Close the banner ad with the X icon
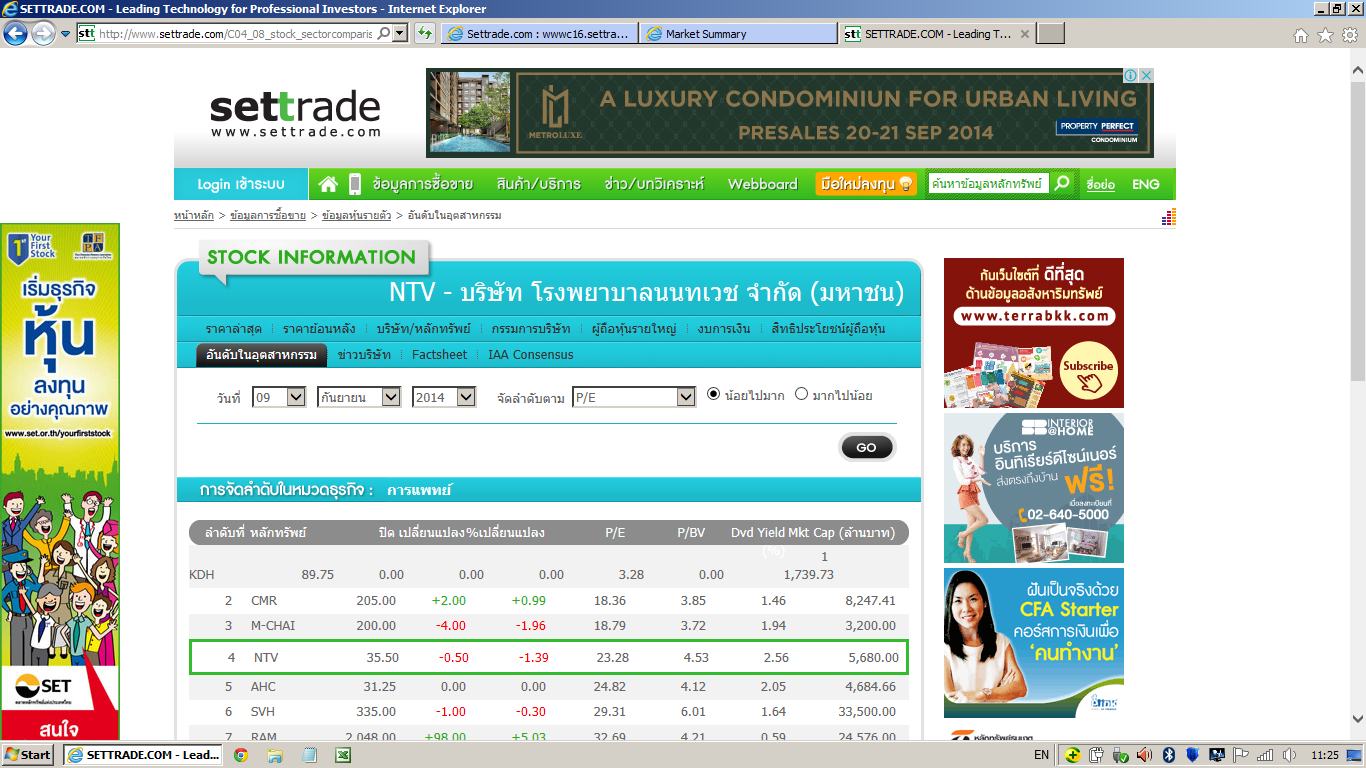1366x768 pixels. tap(1146, 76)
